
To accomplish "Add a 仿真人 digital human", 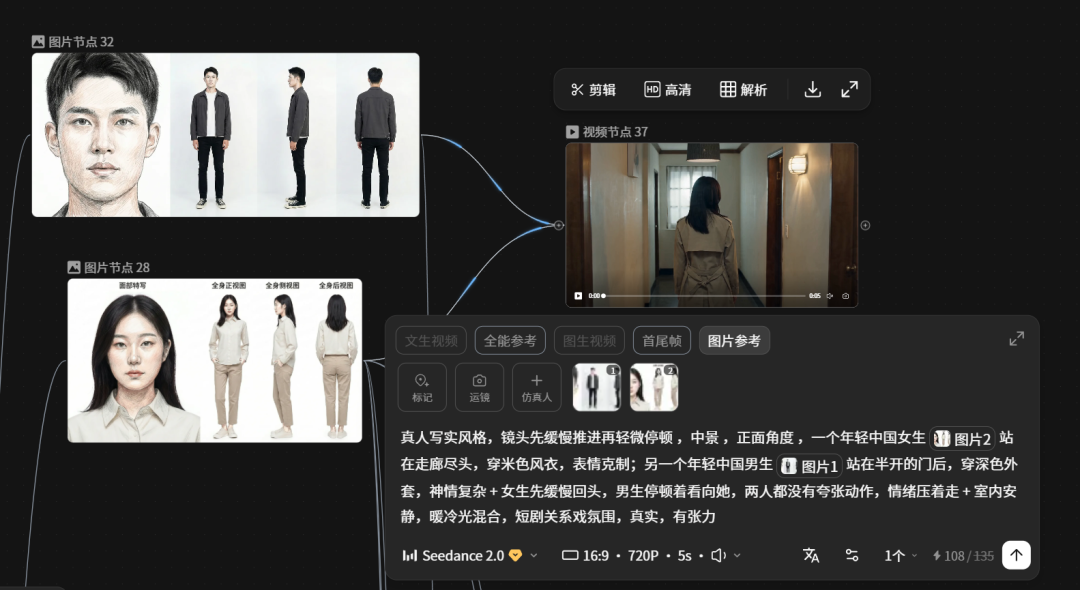I will (x=536, y=387).
